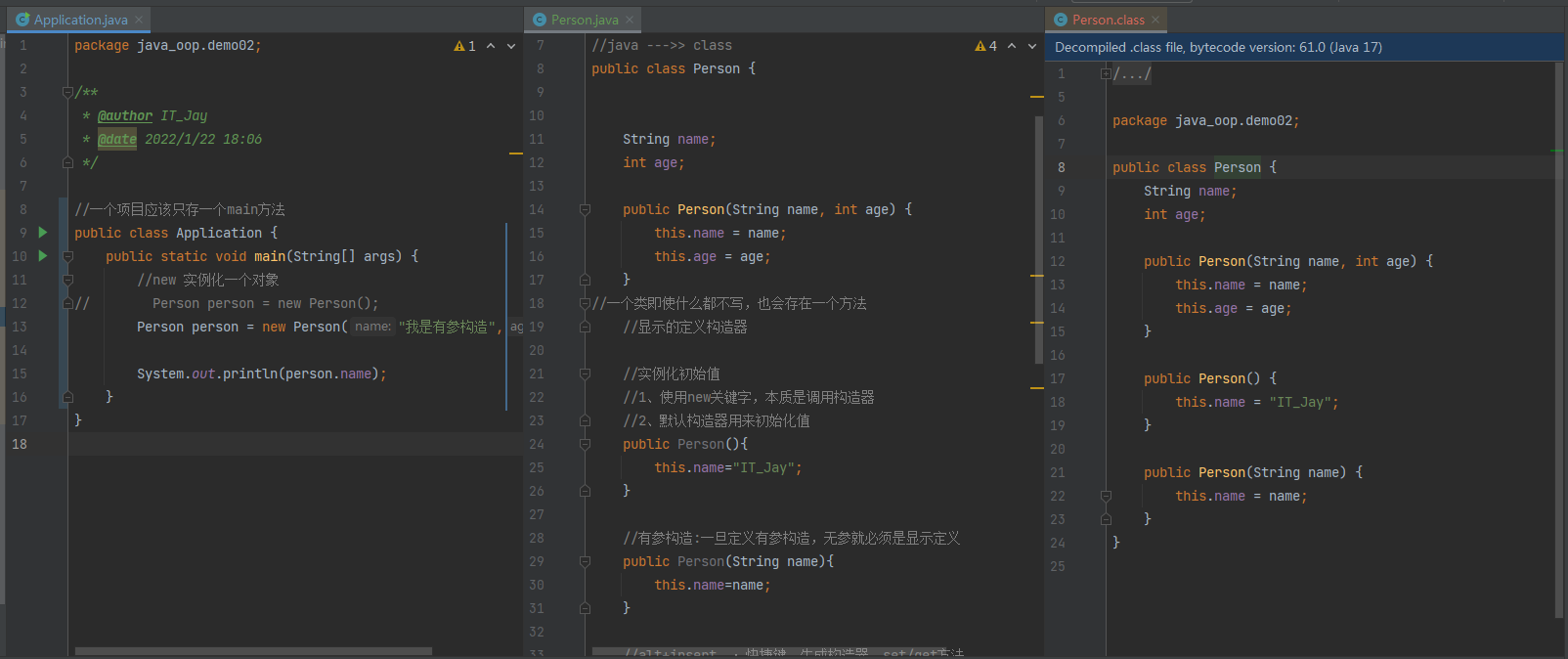Click 'String name;' field in Person.java

coord(670,139)
